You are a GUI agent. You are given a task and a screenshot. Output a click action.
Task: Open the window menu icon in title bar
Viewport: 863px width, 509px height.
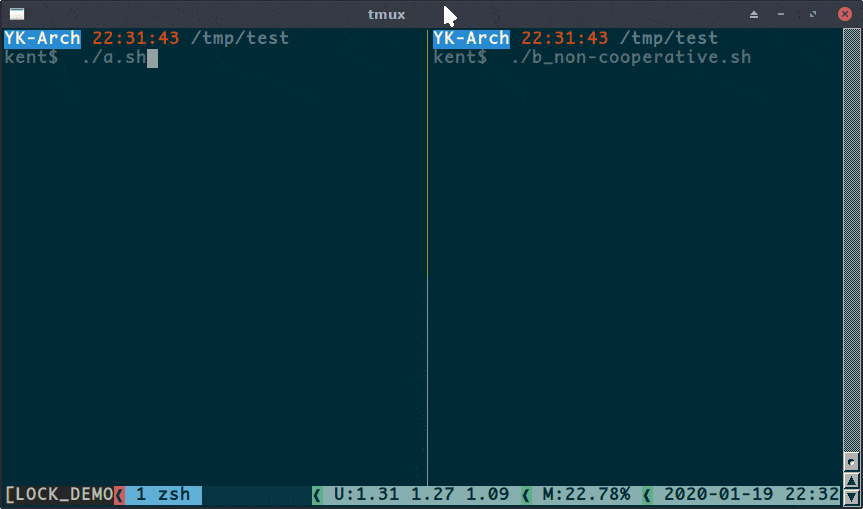[x=17, y=14]
